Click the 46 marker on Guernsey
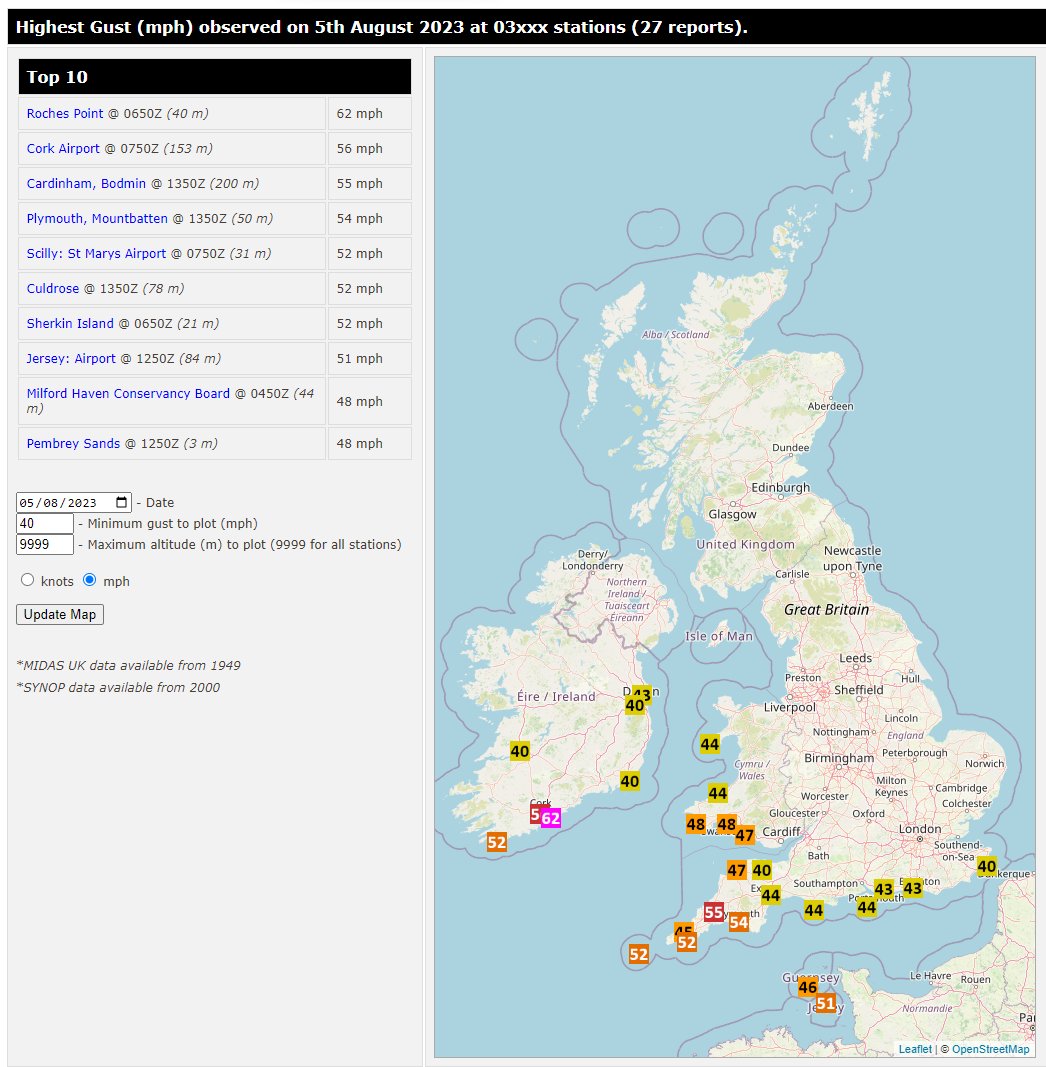The height and width of the screenshot is (1067, 1046). click(808, 987)
